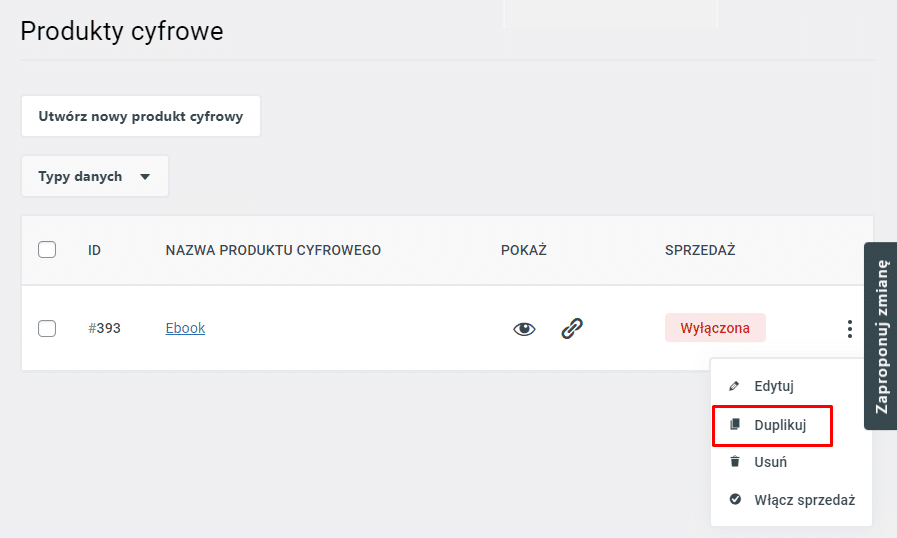The height and width of the screenshot is (538, 897).
Task: Click the red Wyłączona status badge
Action: tap(715, 328)
